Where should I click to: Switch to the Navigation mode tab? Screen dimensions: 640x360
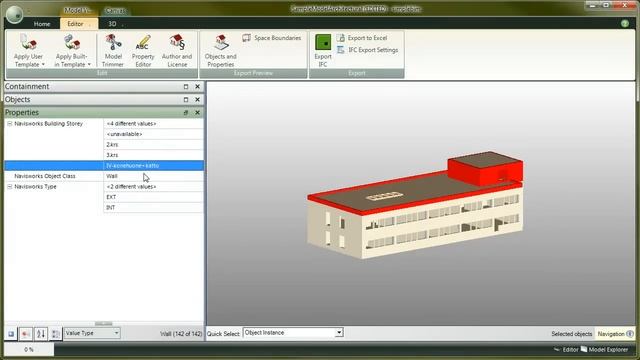pos(611,334)
